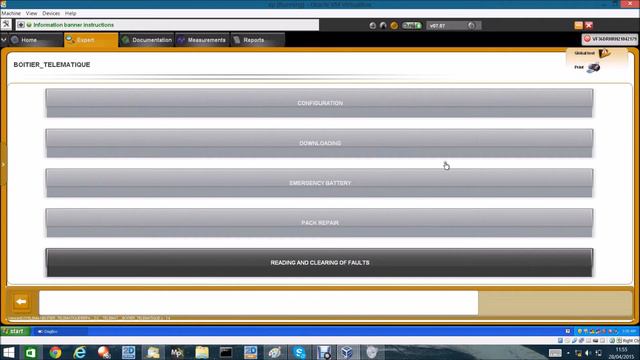This screenshot has height=360, width=640.
Task: Open the Measurements tab
Action: [x=202, y=40]
